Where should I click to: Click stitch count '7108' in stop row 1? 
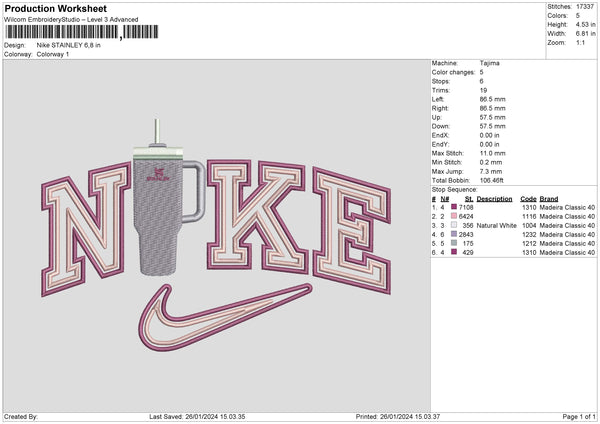(466, 207)
